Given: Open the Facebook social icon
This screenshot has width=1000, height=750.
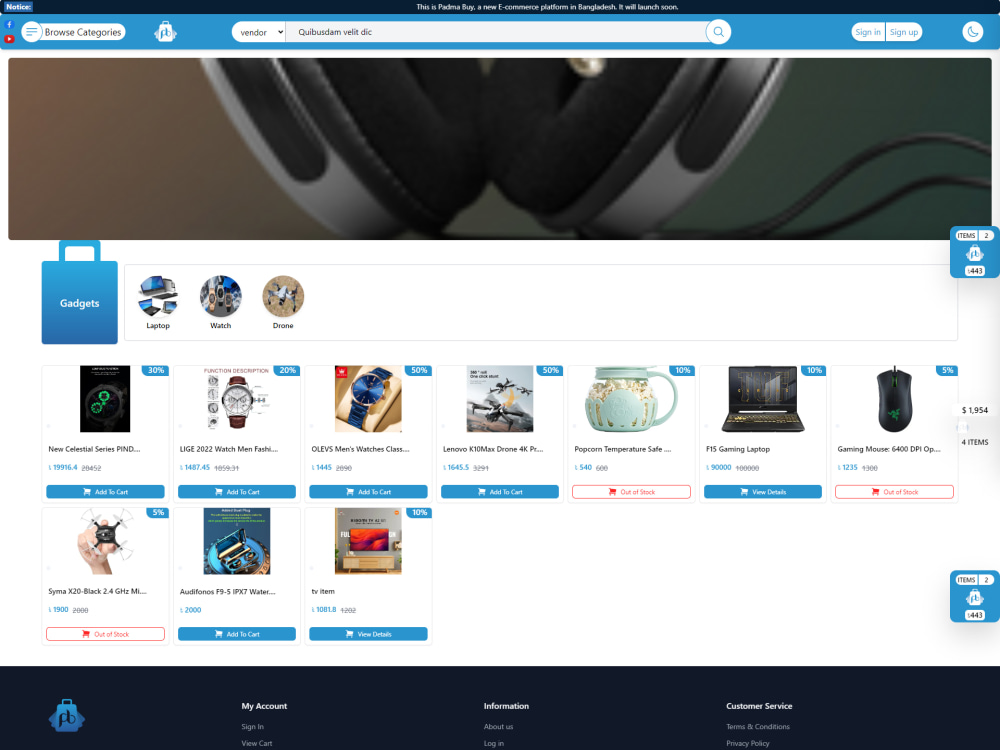Looking at the screenshot, I should [9, 24].
